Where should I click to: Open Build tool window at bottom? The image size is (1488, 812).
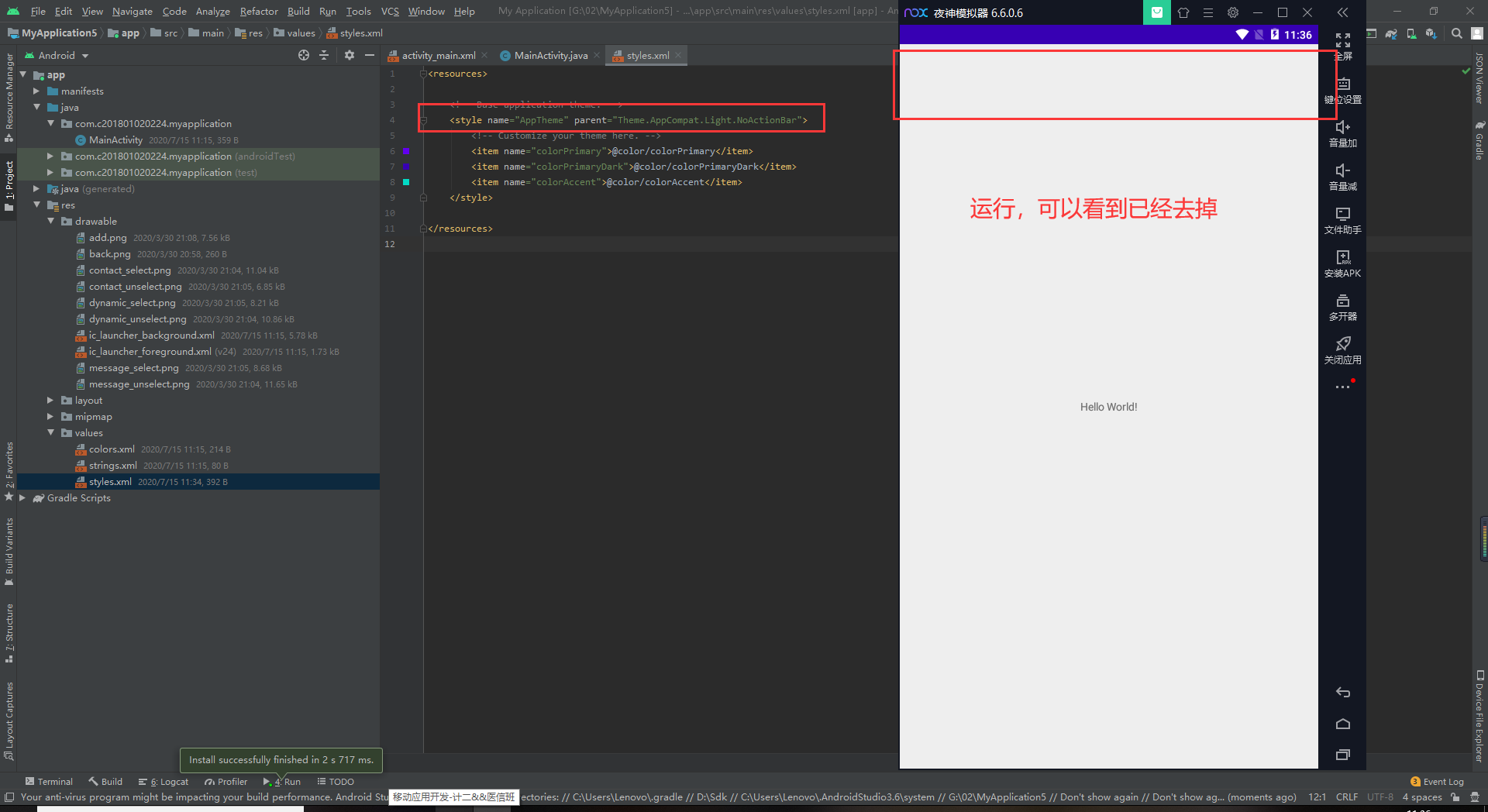pos(105,782)
